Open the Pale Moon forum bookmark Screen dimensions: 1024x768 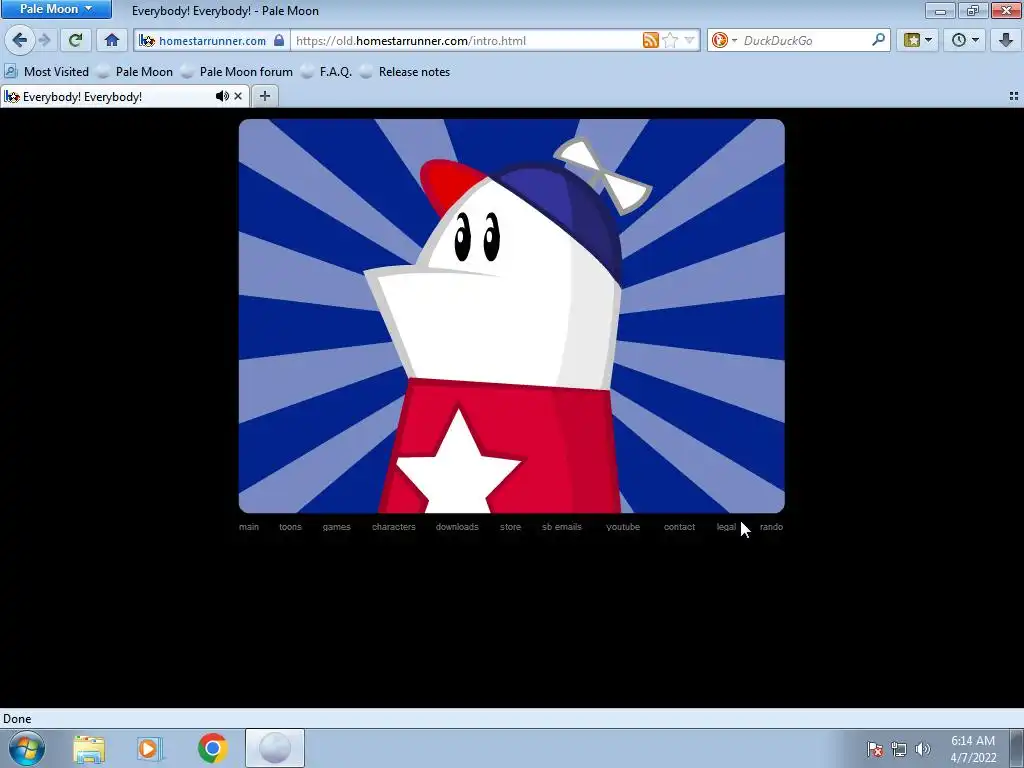(x=237, y=72)
